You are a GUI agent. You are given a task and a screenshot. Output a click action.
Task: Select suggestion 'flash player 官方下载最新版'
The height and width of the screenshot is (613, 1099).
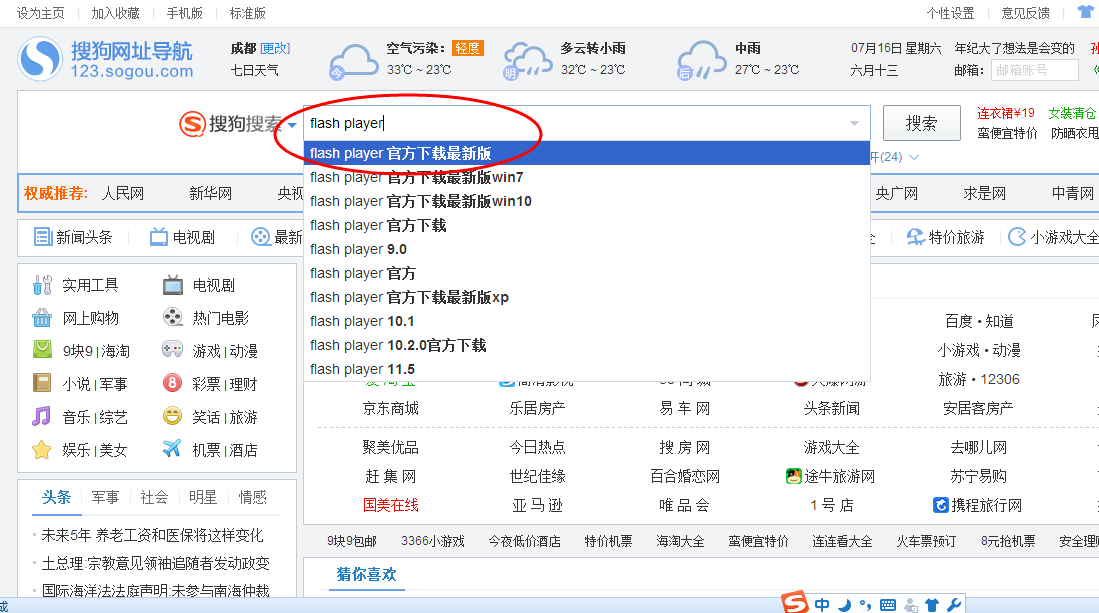coord(587,153)
